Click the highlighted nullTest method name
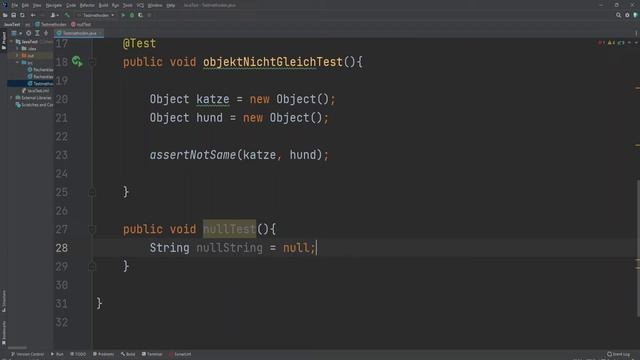Screen dimensions: 640x360 pyautogui.click(x=229, y=229)
